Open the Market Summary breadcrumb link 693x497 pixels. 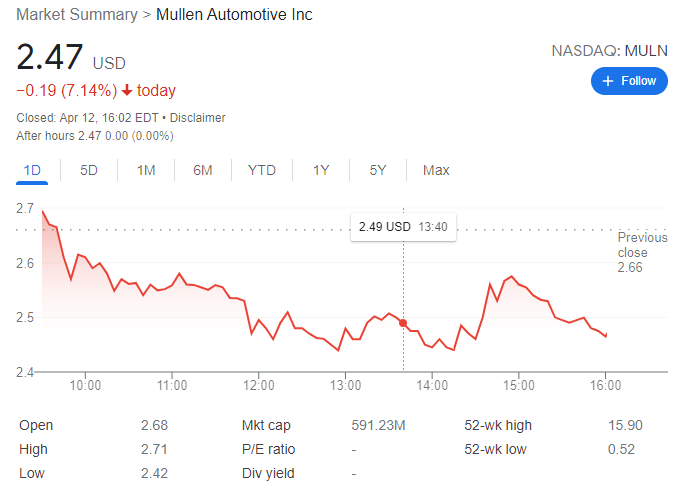click(75, 15)
